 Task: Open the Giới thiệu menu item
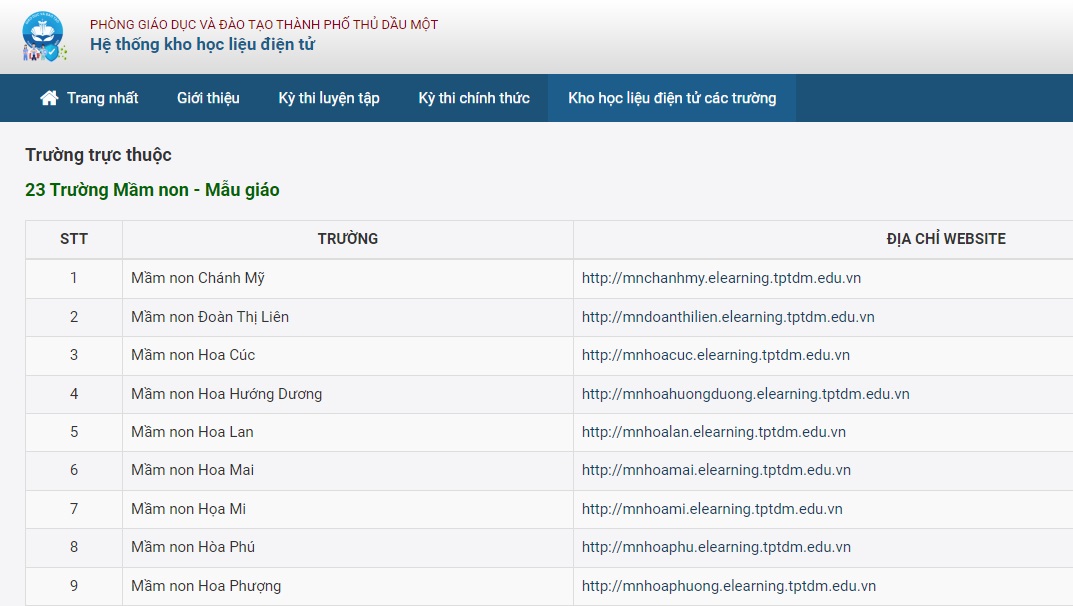(208, 98)
